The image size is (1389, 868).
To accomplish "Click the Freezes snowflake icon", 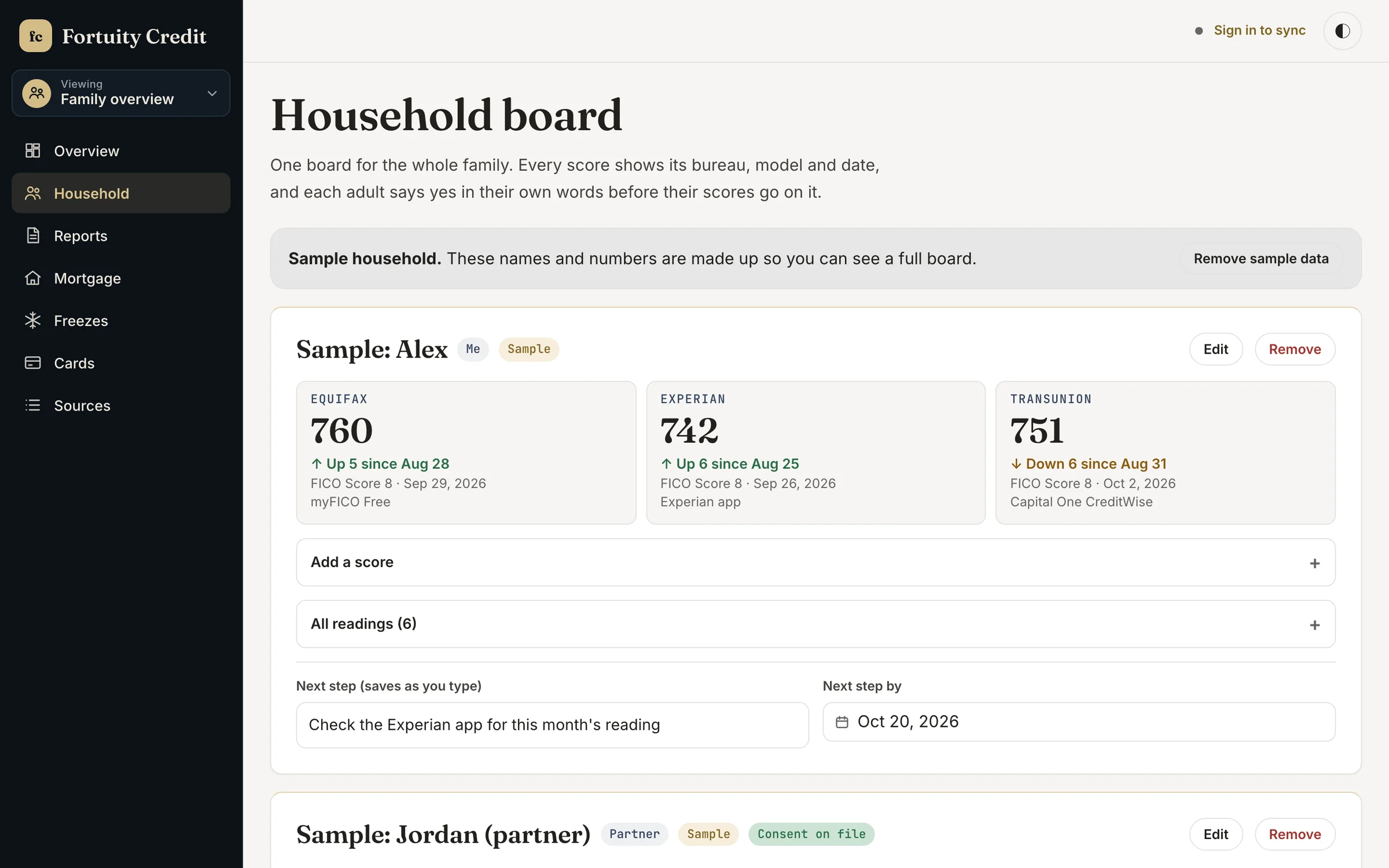I will click(x=33, y=320).
